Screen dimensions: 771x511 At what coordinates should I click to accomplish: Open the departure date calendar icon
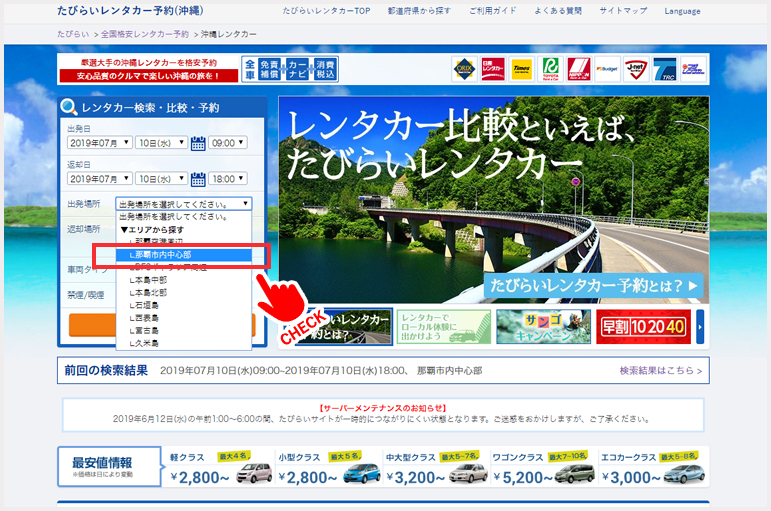198,144
